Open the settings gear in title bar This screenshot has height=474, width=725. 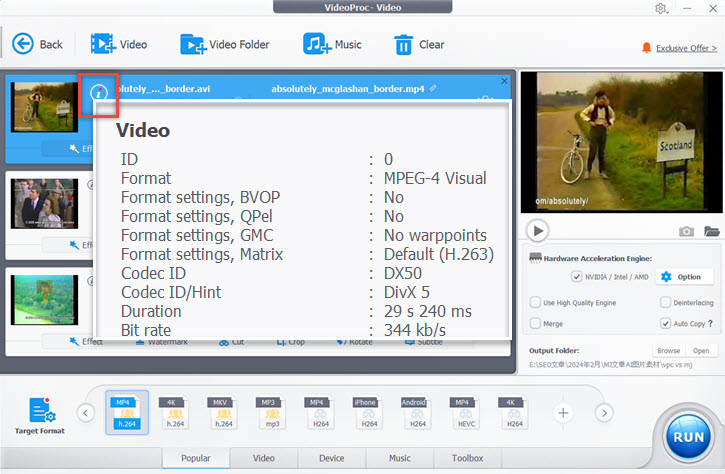661,8
